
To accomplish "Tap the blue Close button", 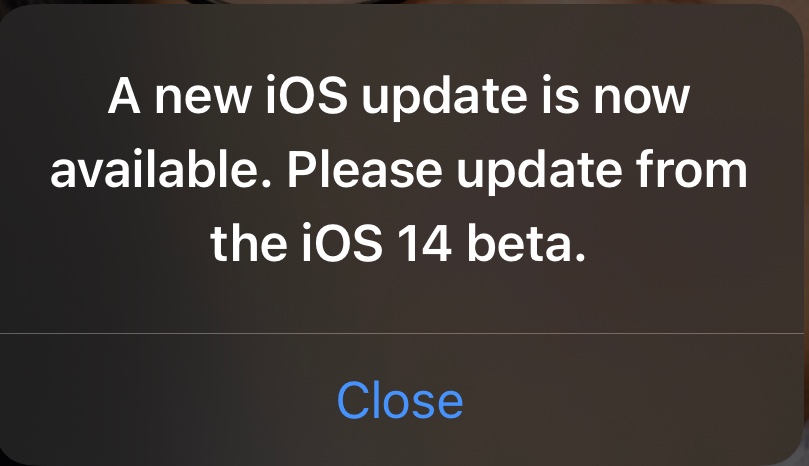I will [x=400, y=400].
